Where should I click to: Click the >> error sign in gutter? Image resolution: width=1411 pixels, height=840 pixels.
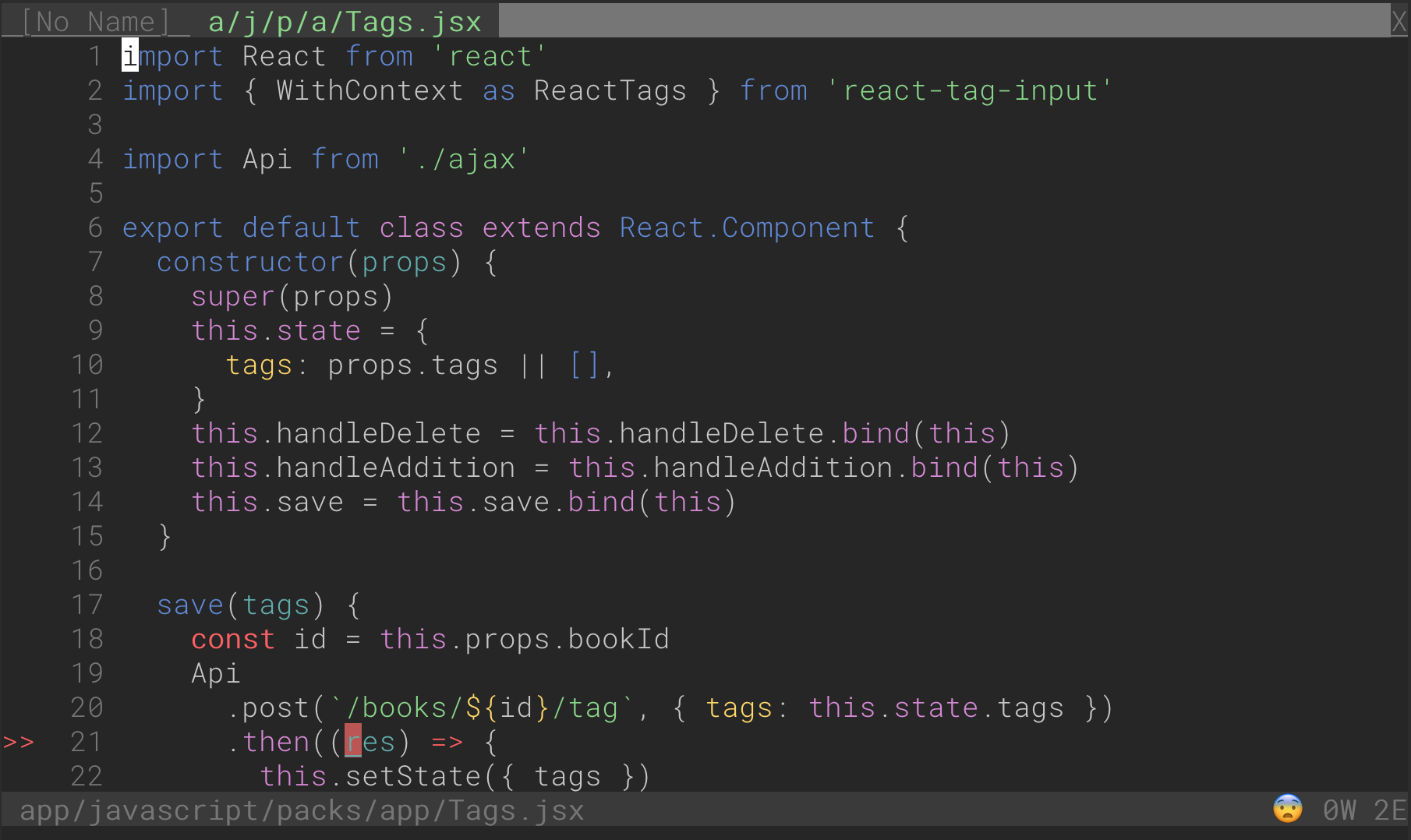click(19, 742)
